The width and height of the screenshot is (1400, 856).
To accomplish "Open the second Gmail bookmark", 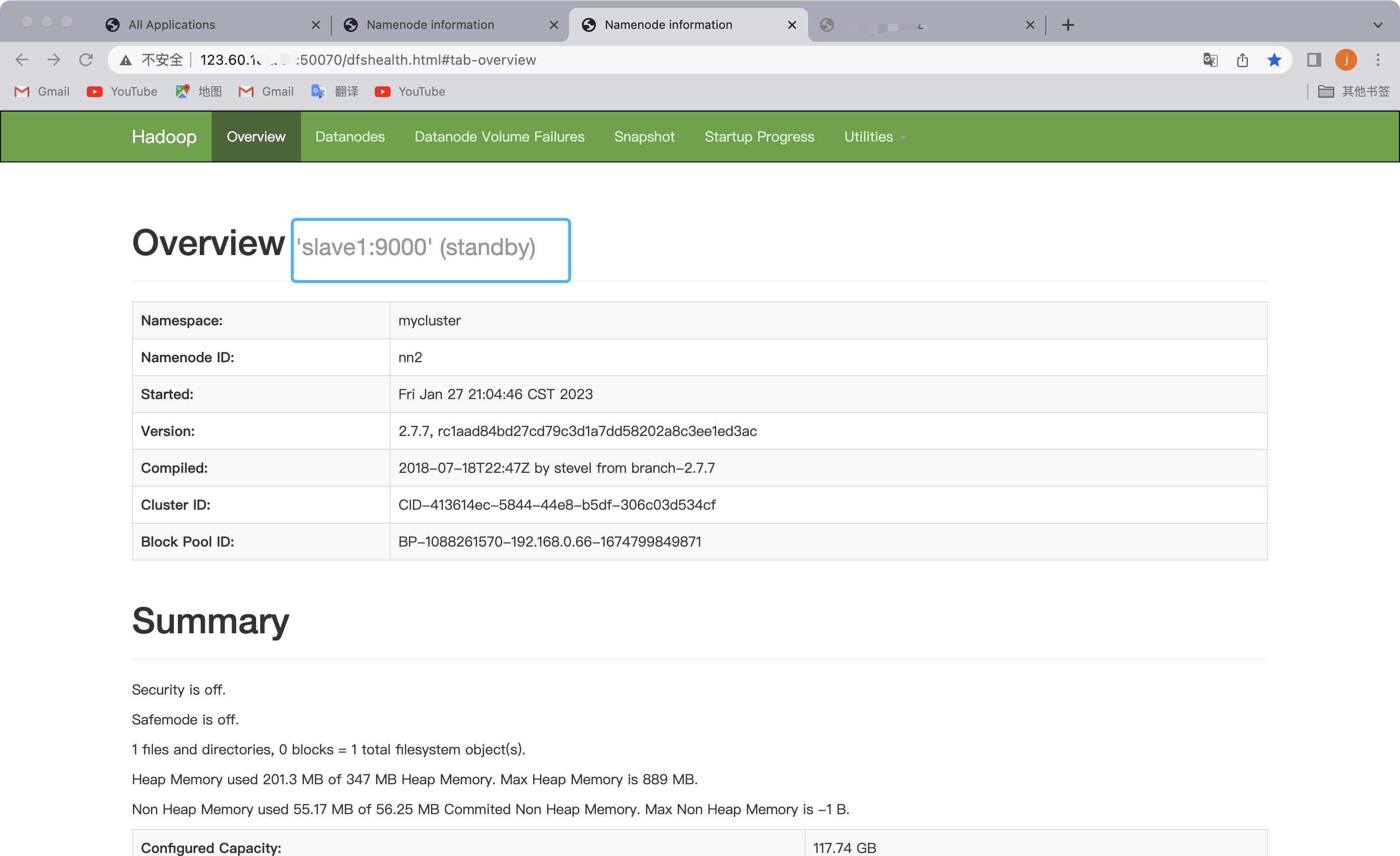I will click(266, 92).
